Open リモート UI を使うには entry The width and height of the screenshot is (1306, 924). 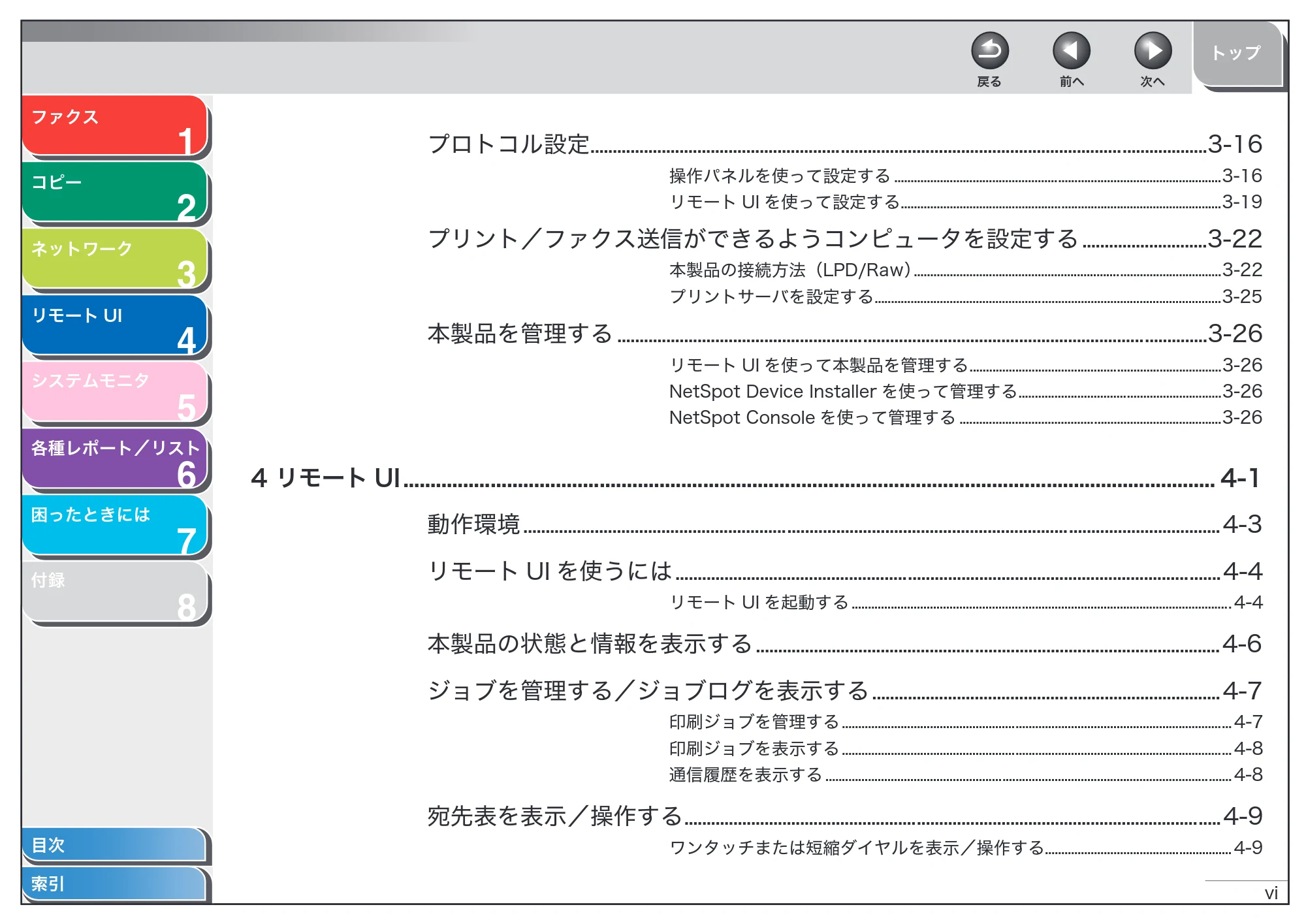(x=845, y=571)
